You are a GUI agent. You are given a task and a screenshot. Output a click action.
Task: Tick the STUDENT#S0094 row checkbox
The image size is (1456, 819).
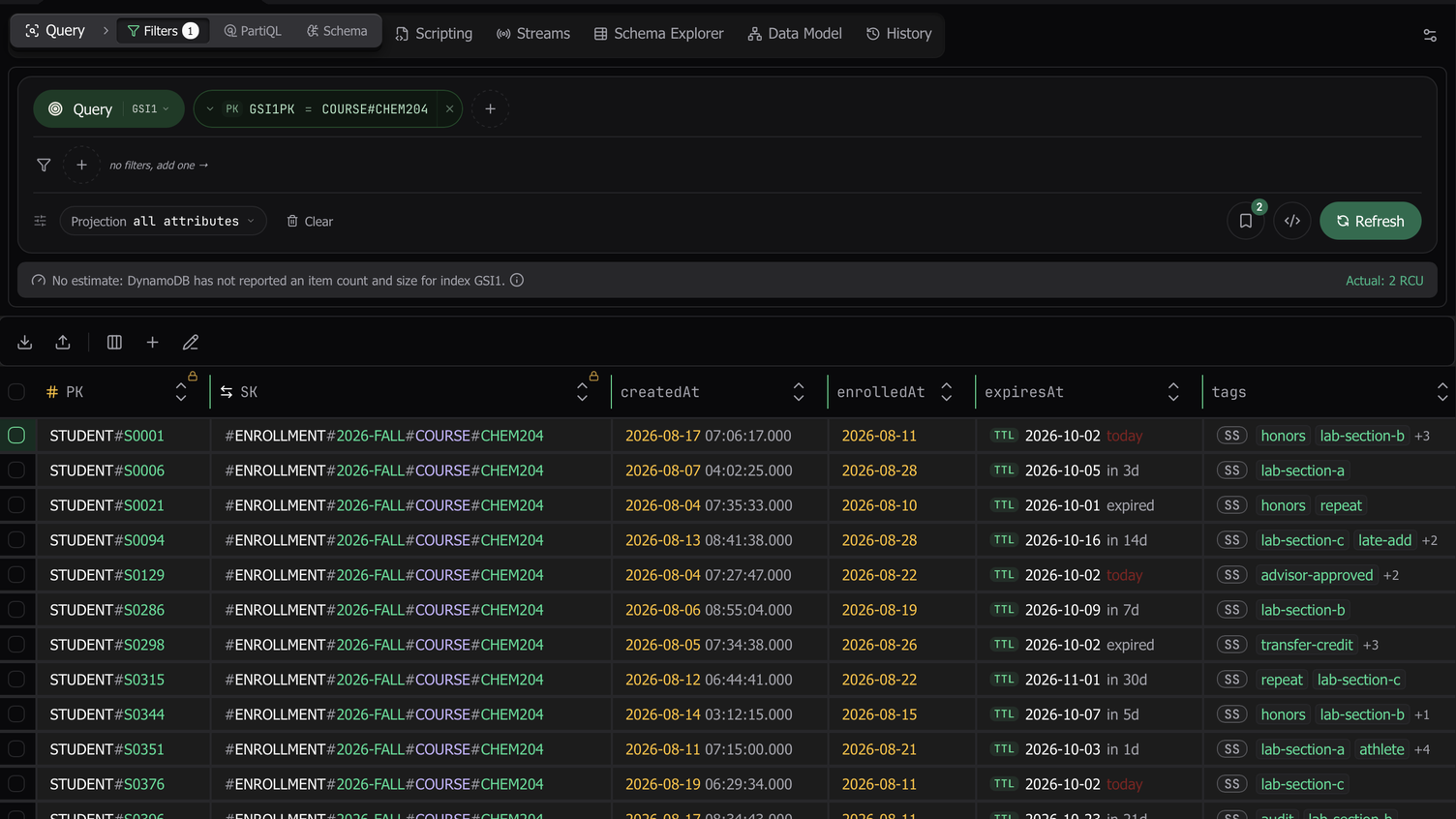16,540
